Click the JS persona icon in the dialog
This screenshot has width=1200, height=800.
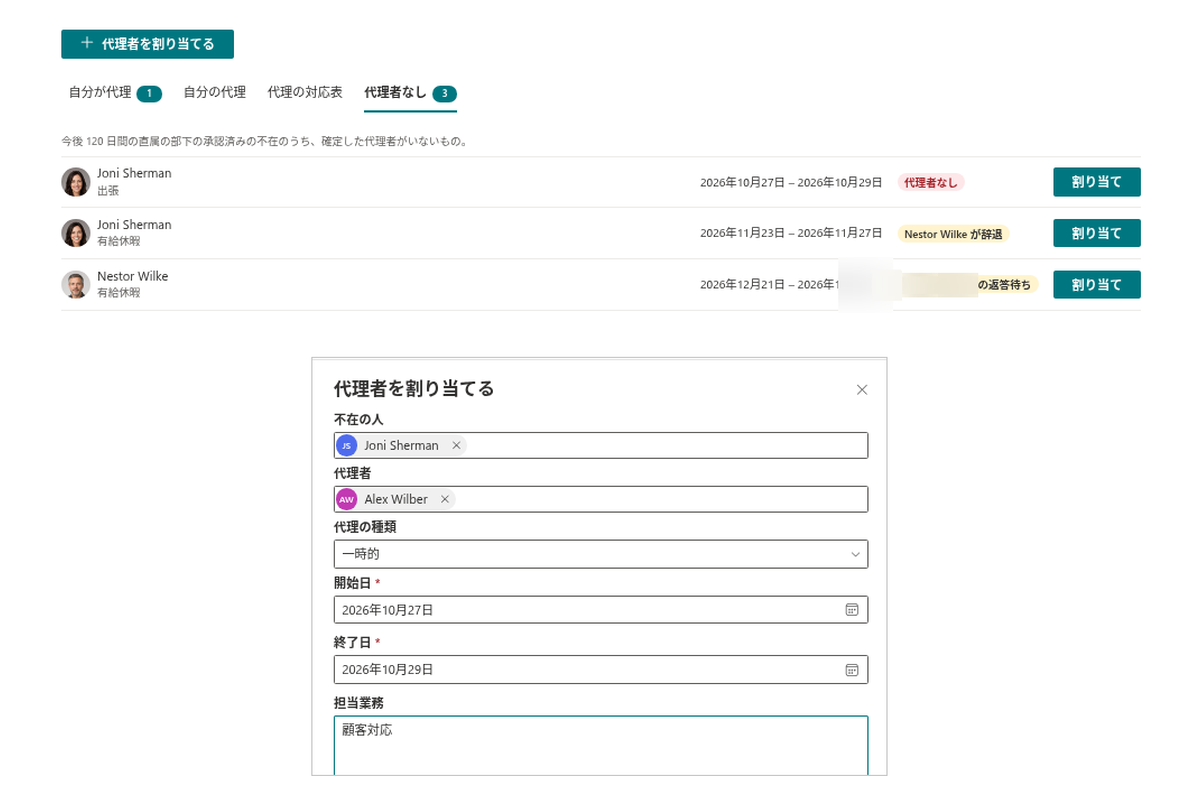347,446
